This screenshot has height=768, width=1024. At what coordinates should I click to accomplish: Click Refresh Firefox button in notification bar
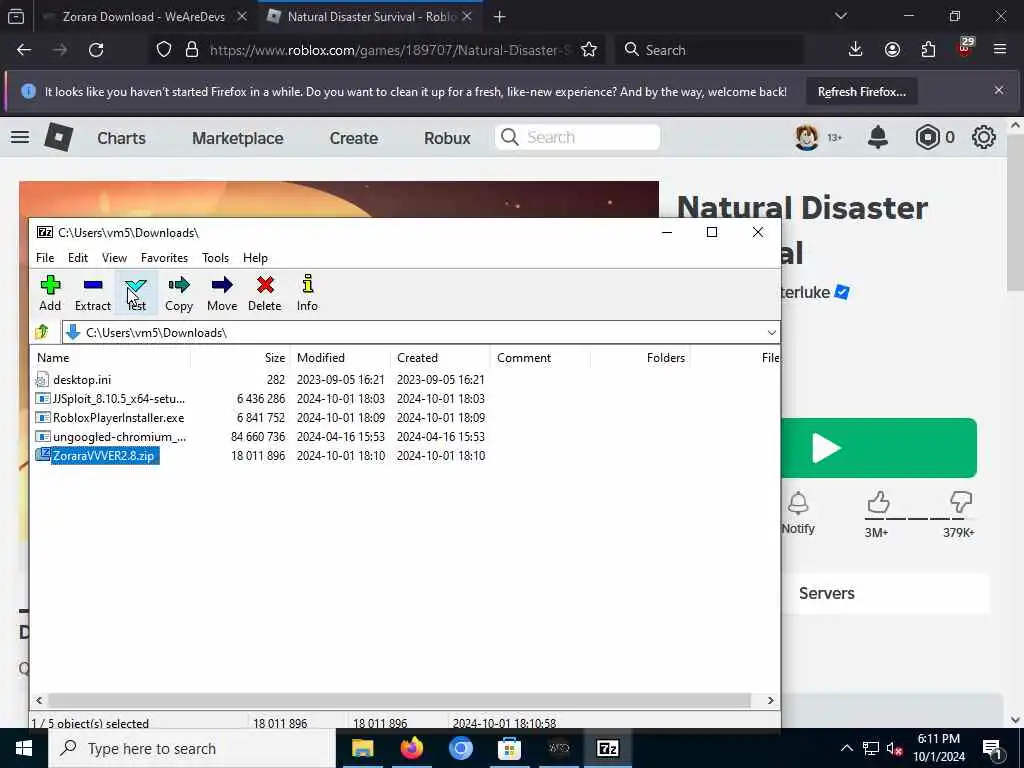861,91
